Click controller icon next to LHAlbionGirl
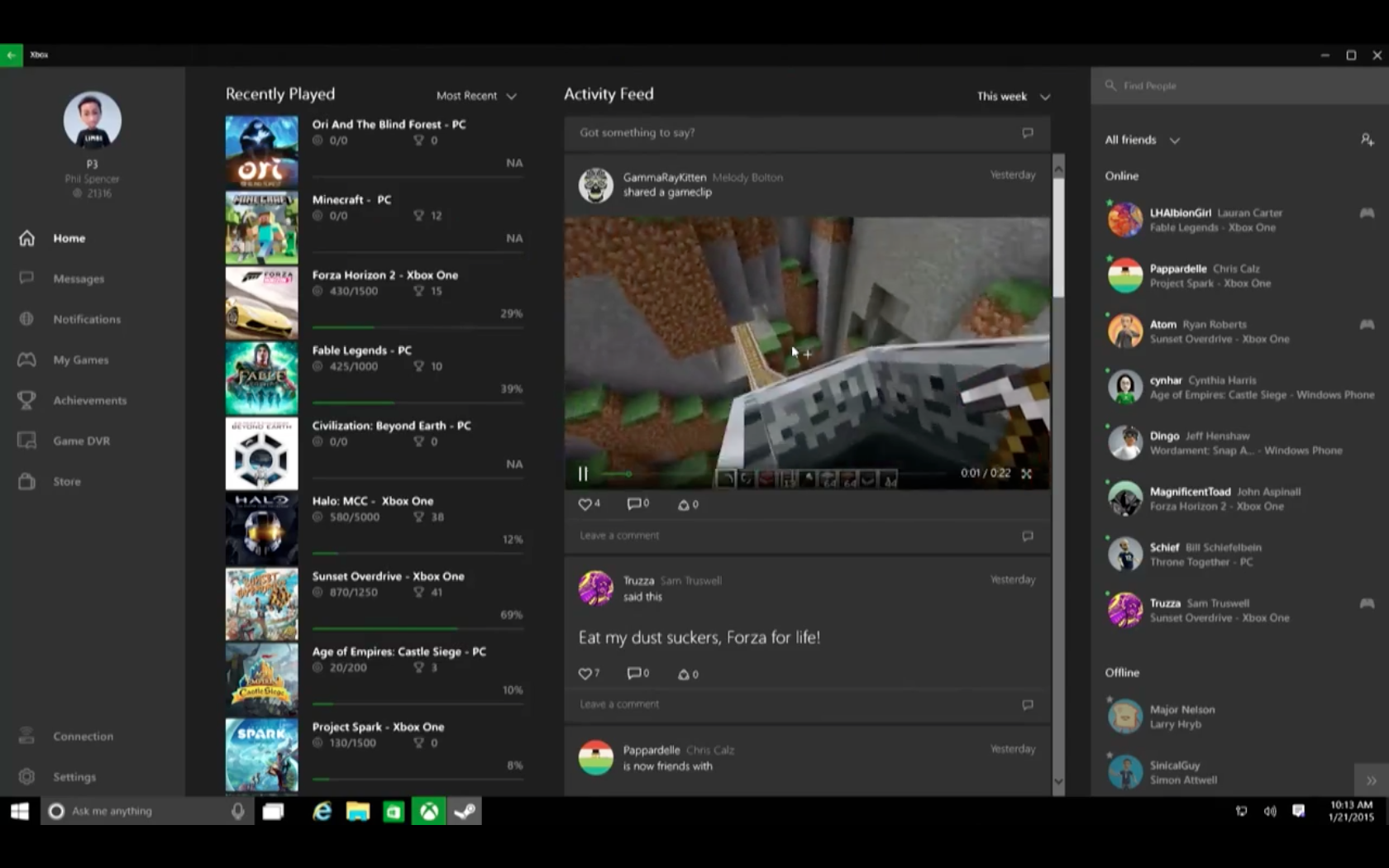This screenshot has width=1389, height=868. click(x=1367, y=213)
